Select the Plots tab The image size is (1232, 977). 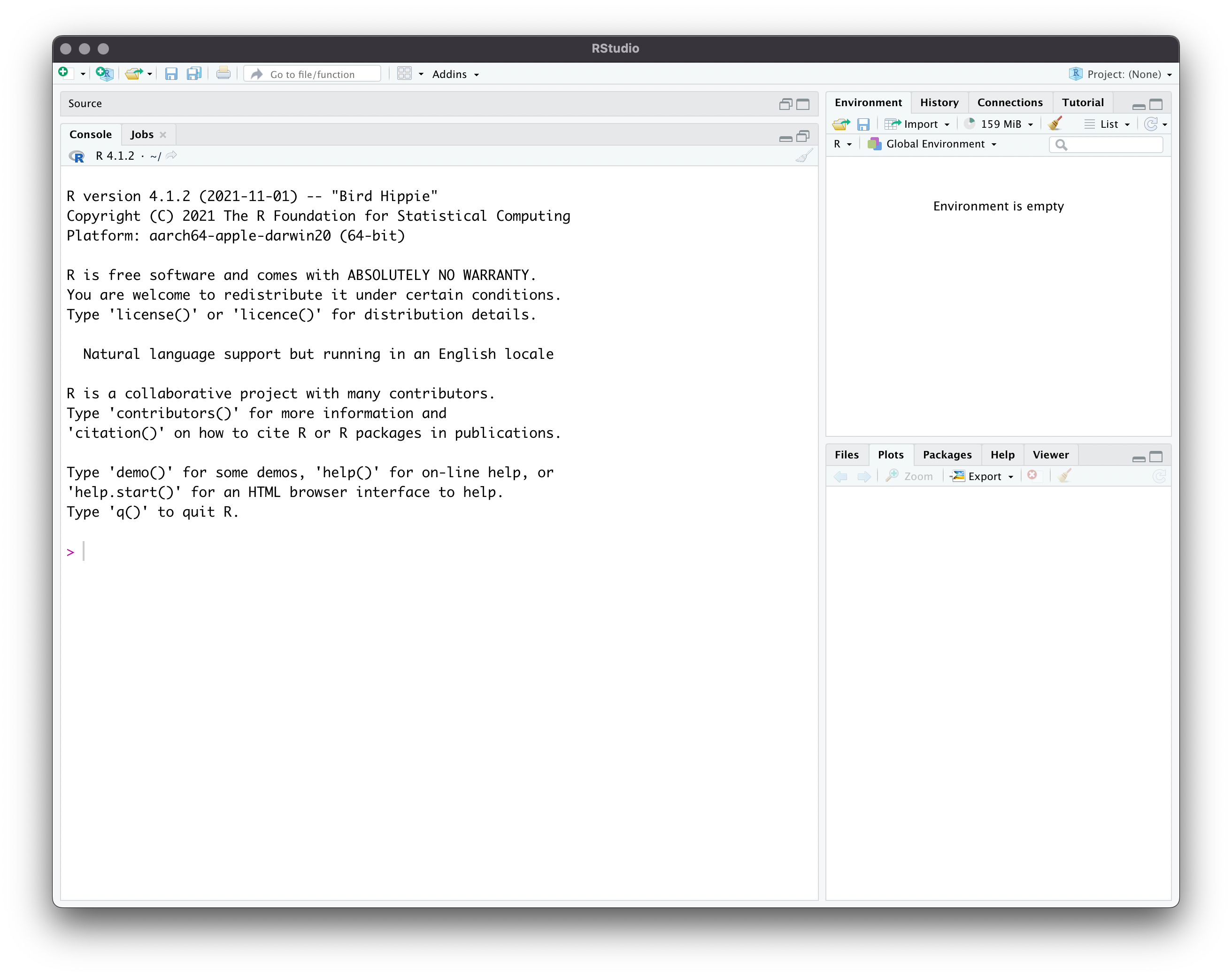point(890,455)
